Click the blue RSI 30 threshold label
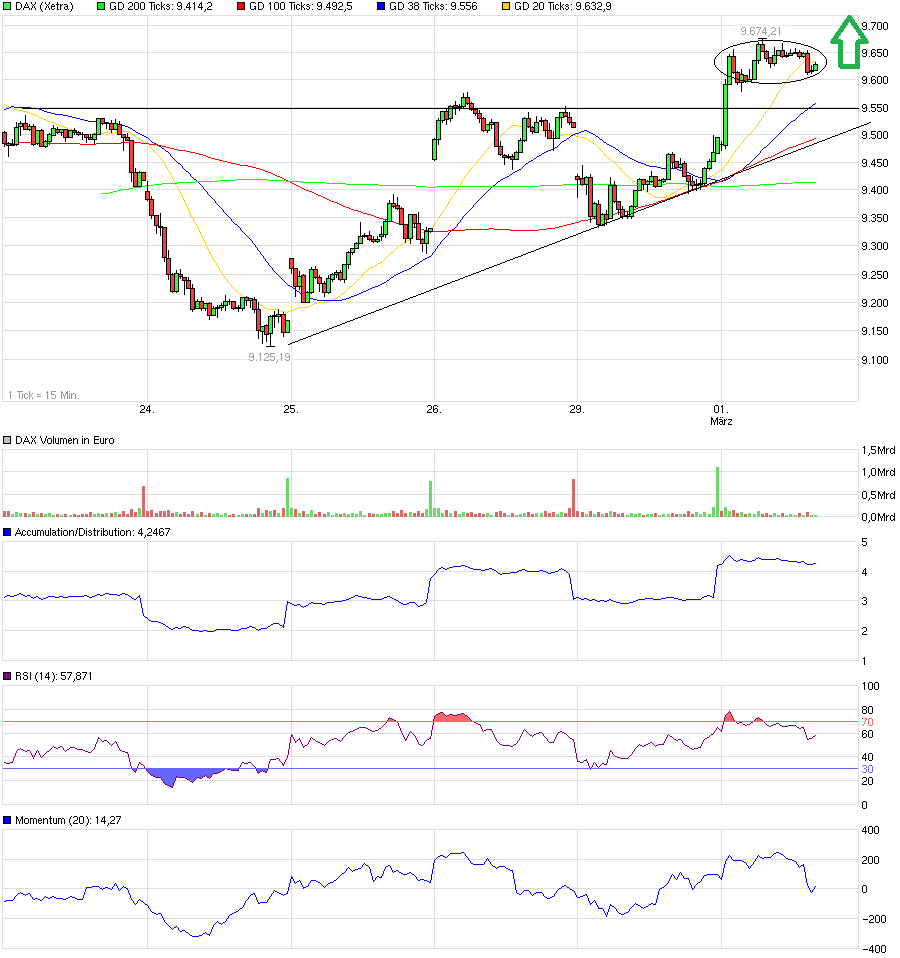Screen dimensions: 900x958 point(867,769)
